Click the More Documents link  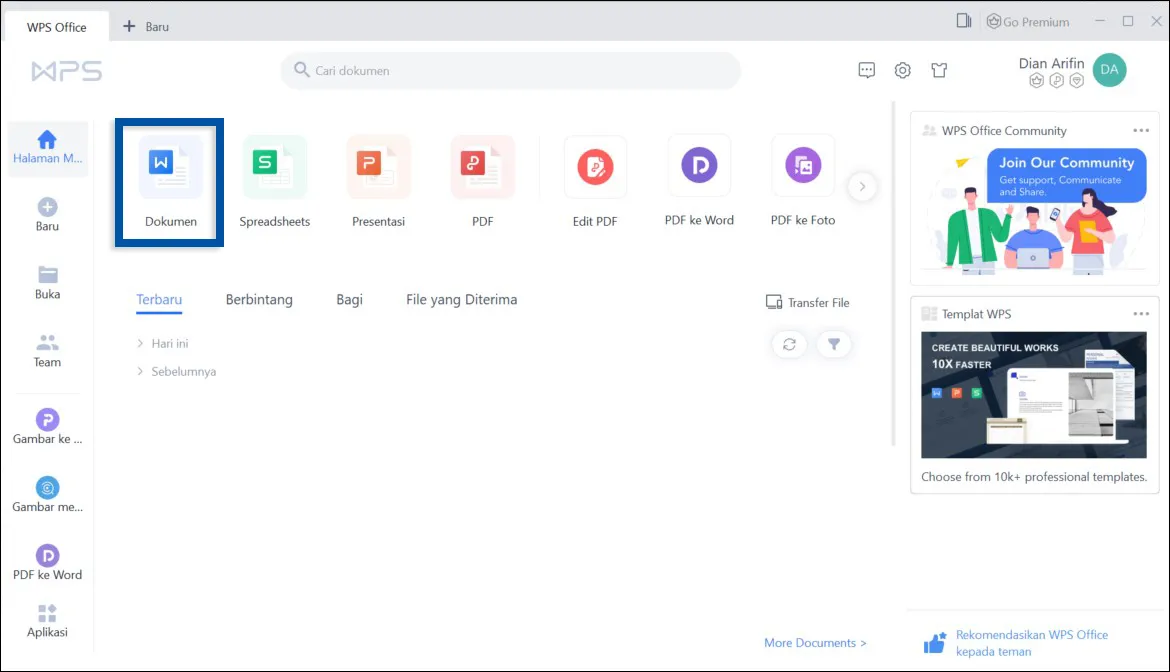click(x=813, y=643)
